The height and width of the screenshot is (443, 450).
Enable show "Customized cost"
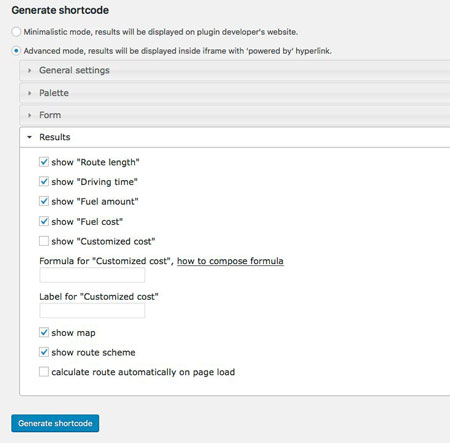click(x=44, y=241)
